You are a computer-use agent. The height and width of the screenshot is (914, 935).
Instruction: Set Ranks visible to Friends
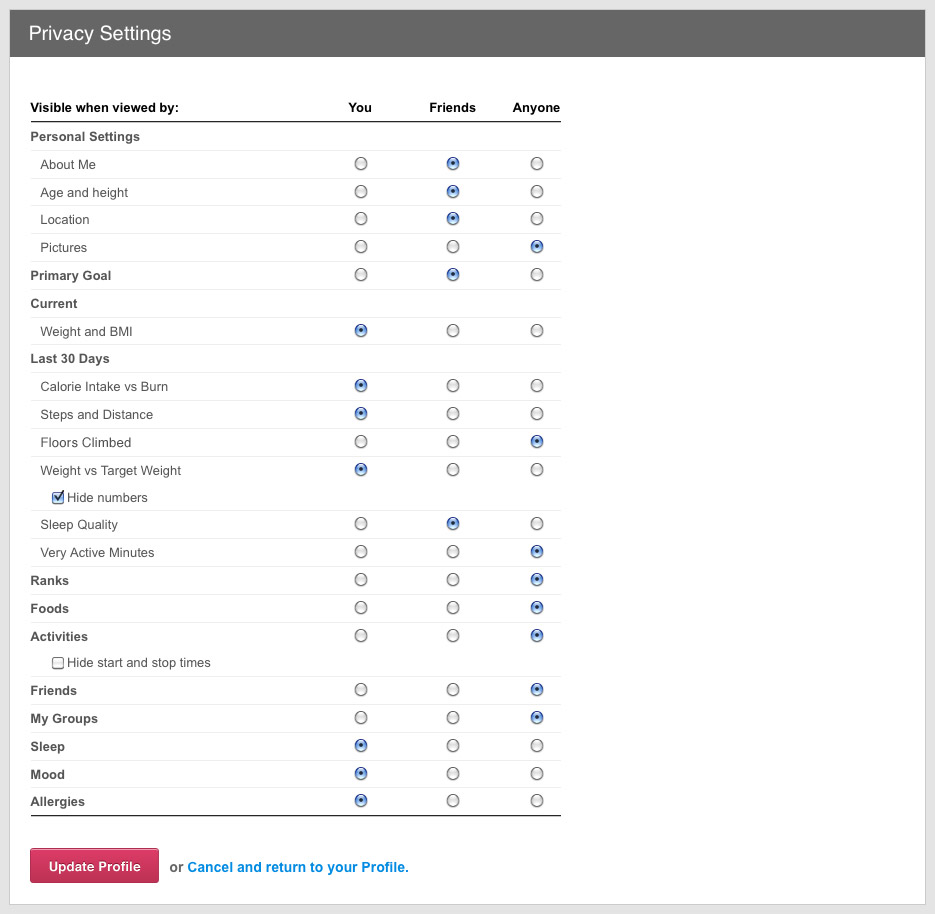[x=453, y=580]
